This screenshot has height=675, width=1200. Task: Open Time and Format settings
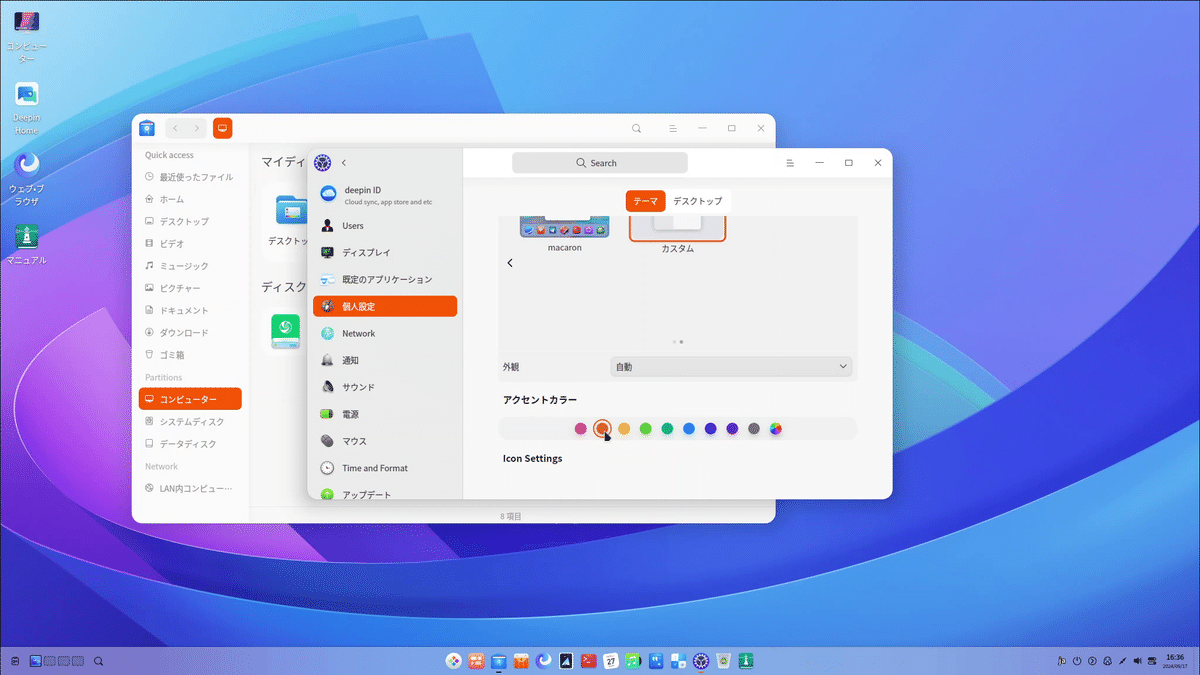click(385, 468)
